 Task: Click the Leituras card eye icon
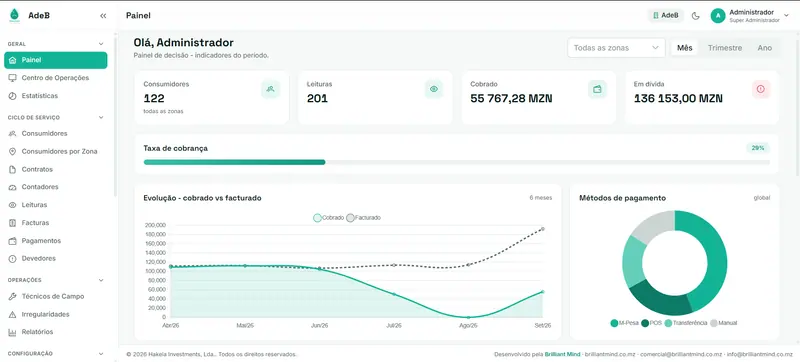[x=434, y=89]
